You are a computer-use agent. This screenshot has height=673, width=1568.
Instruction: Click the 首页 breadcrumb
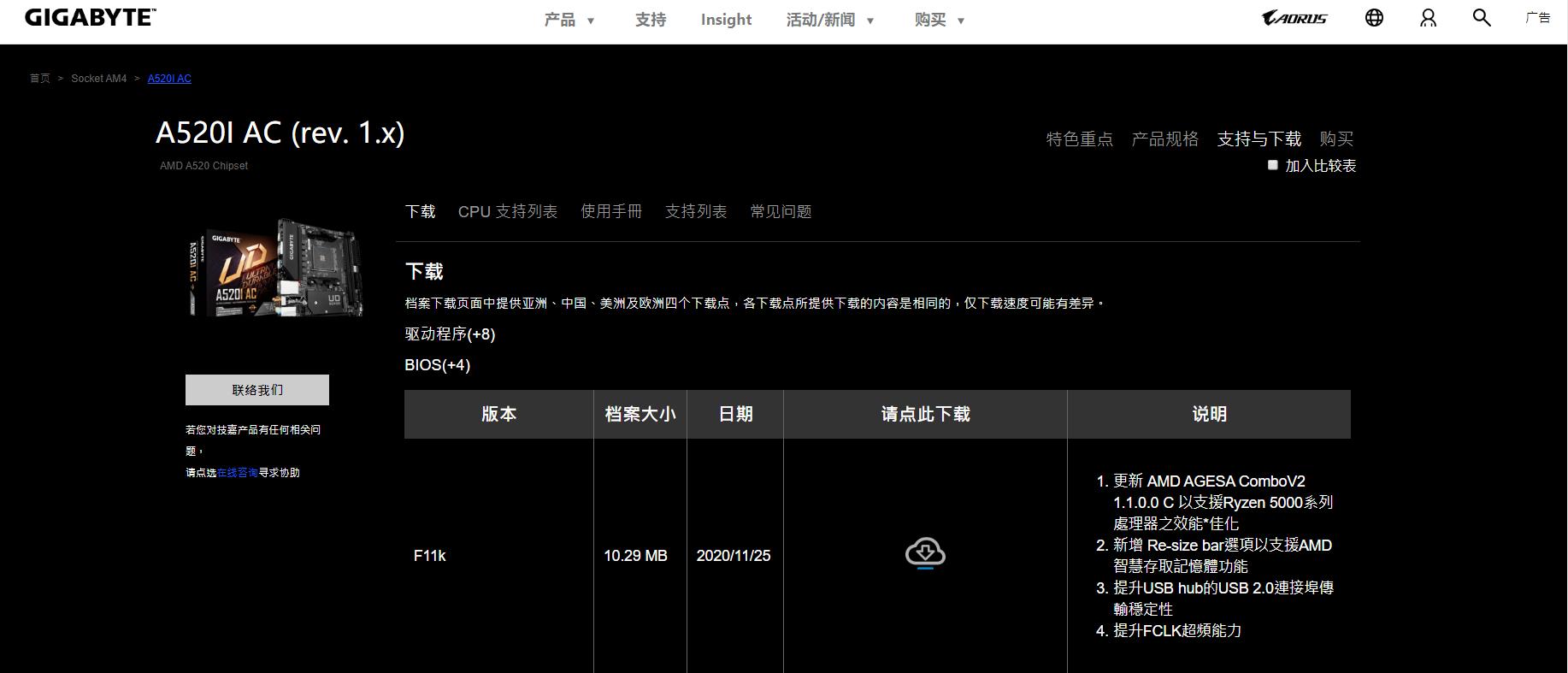tap(40, 79)
